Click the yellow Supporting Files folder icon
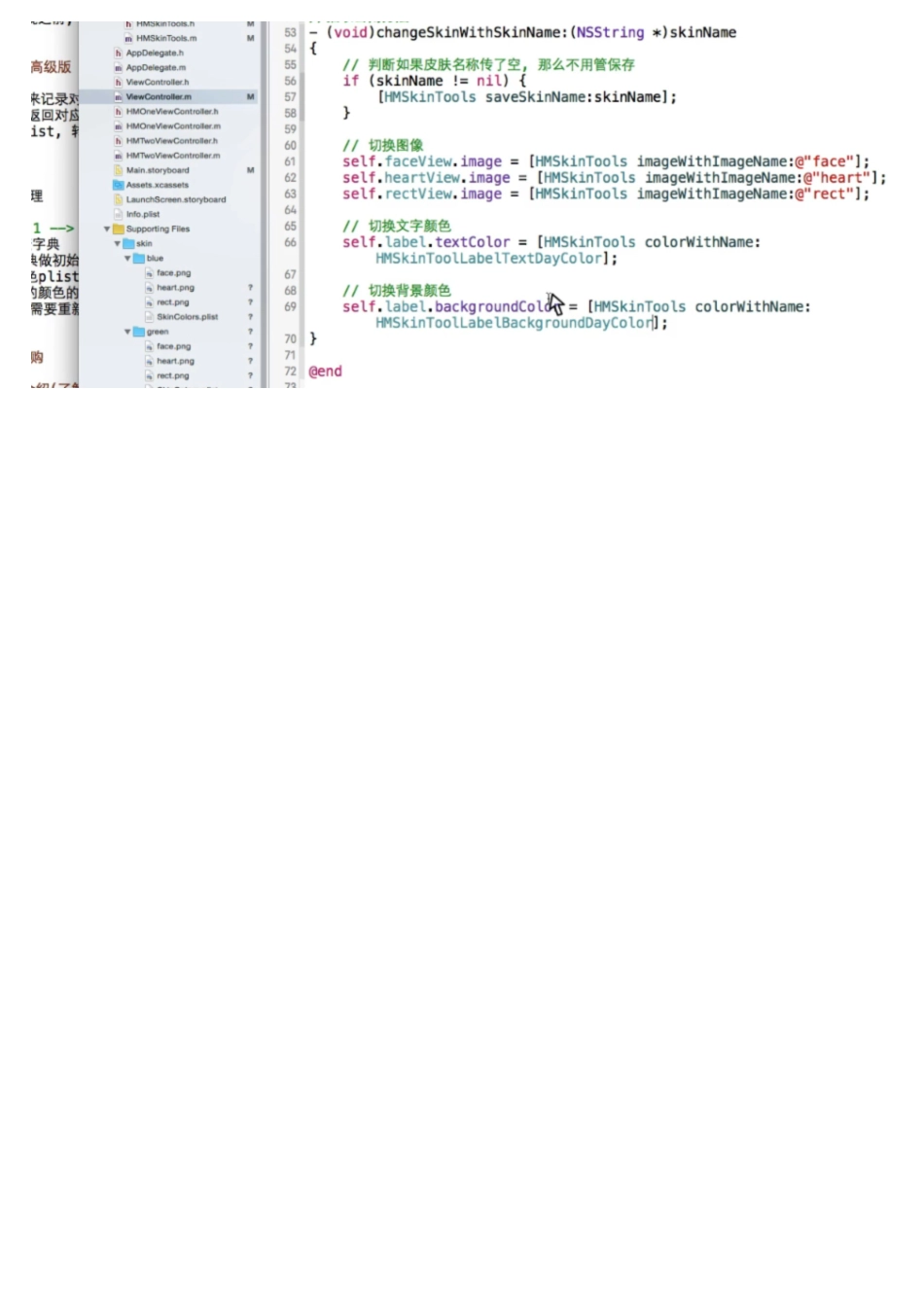 (x=118, y=229)
